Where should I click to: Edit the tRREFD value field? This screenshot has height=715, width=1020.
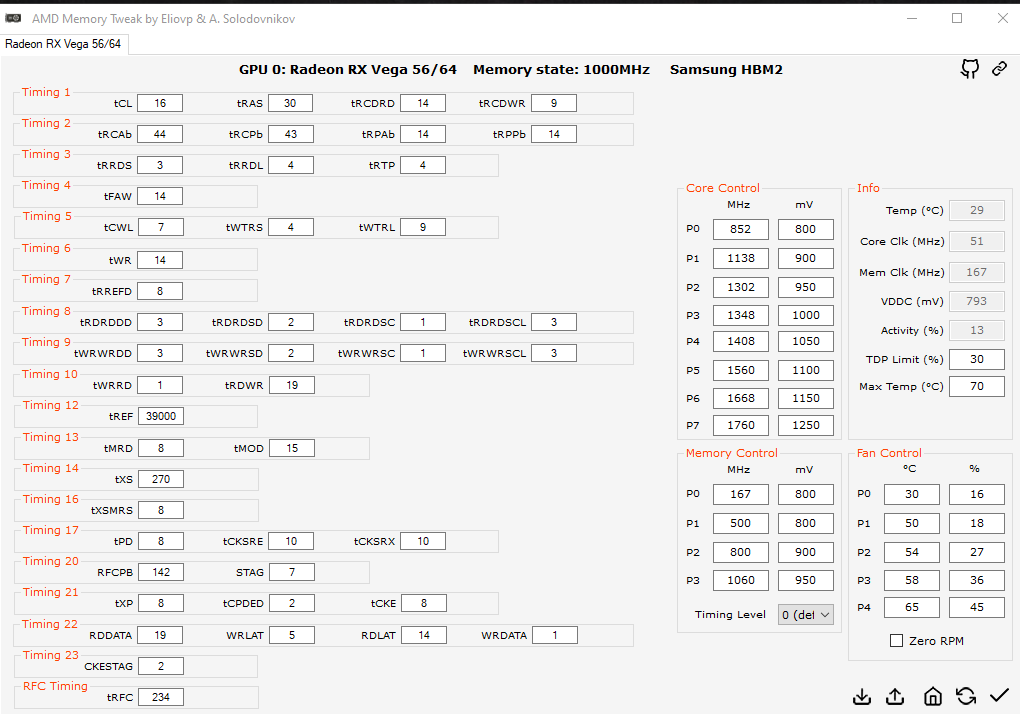[x=160, y=291]
